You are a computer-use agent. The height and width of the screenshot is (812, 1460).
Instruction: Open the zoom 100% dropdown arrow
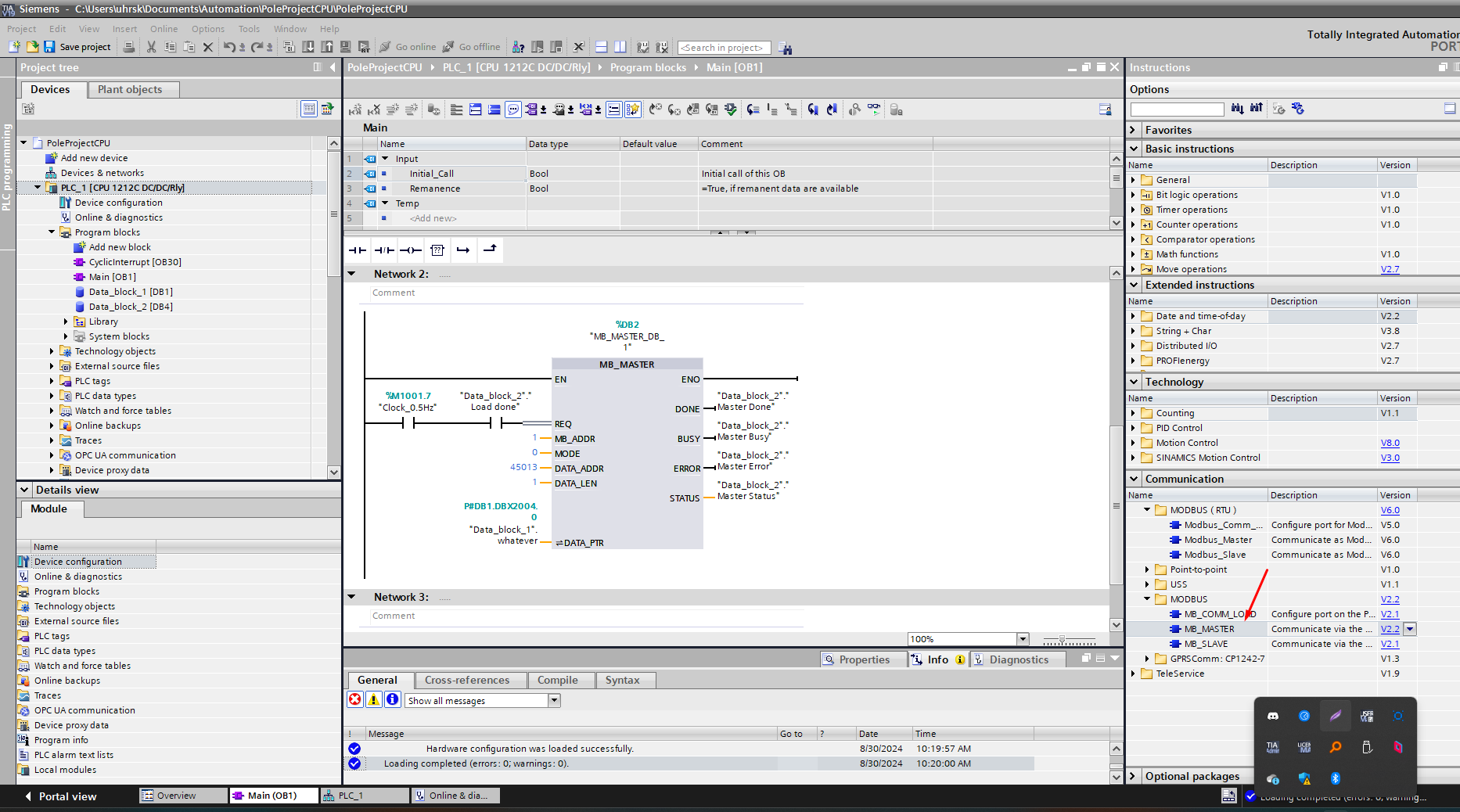1023,639
